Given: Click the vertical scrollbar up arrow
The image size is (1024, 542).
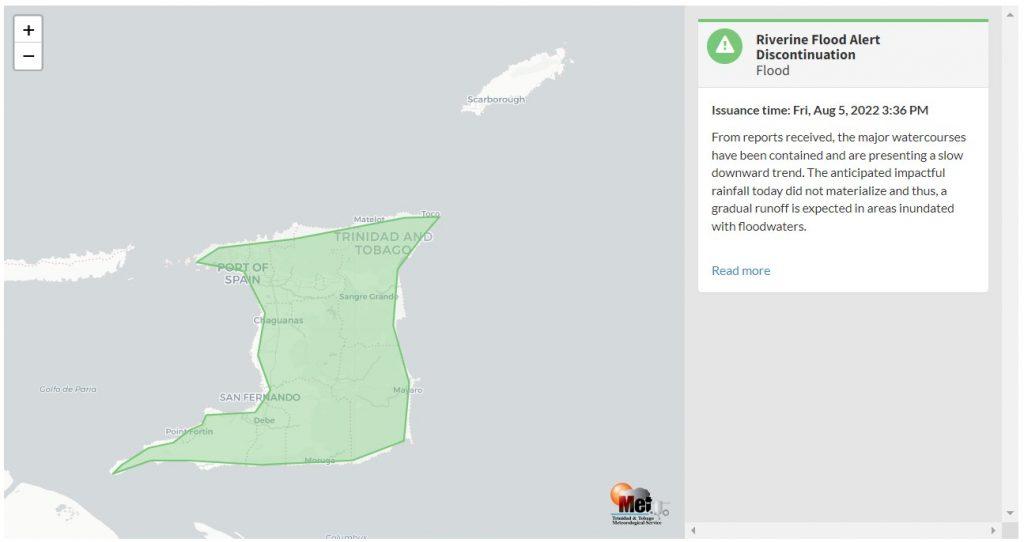Looking at the screenshot, I should (1010, 13).
